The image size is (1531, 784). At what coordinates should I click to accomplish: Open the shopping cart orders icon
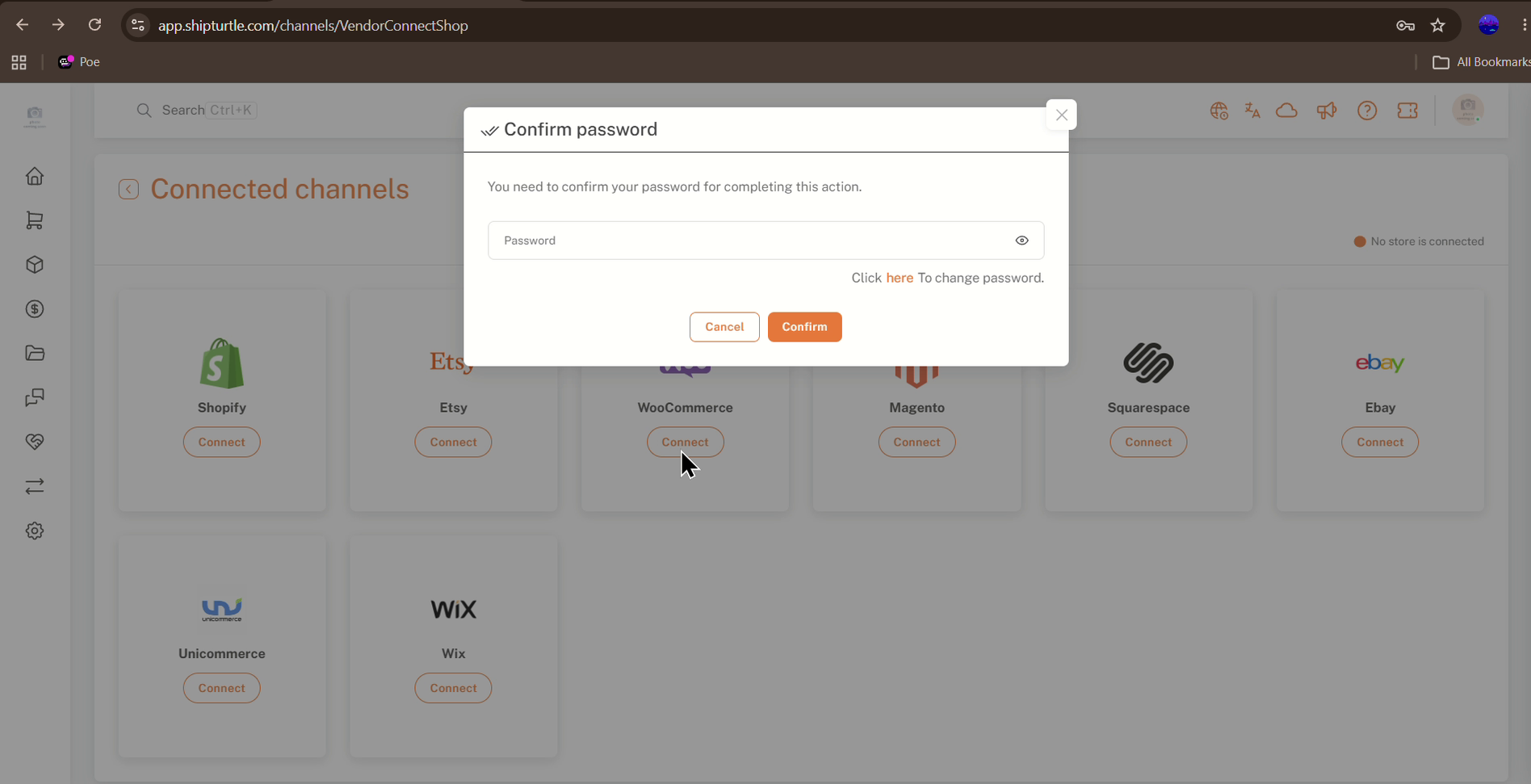[35, 220]
